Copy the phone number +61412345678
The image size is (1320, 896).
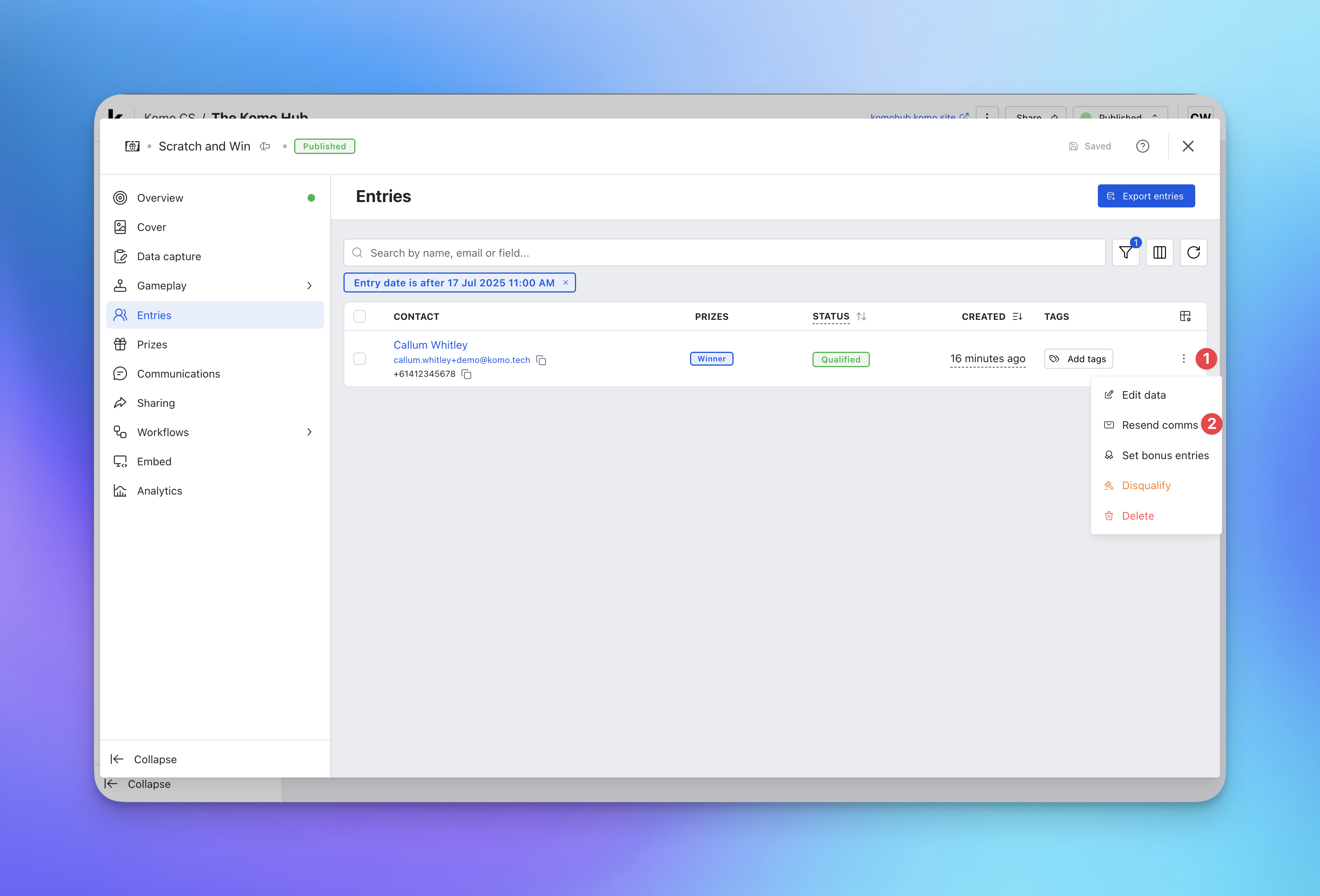click(466, 374)
